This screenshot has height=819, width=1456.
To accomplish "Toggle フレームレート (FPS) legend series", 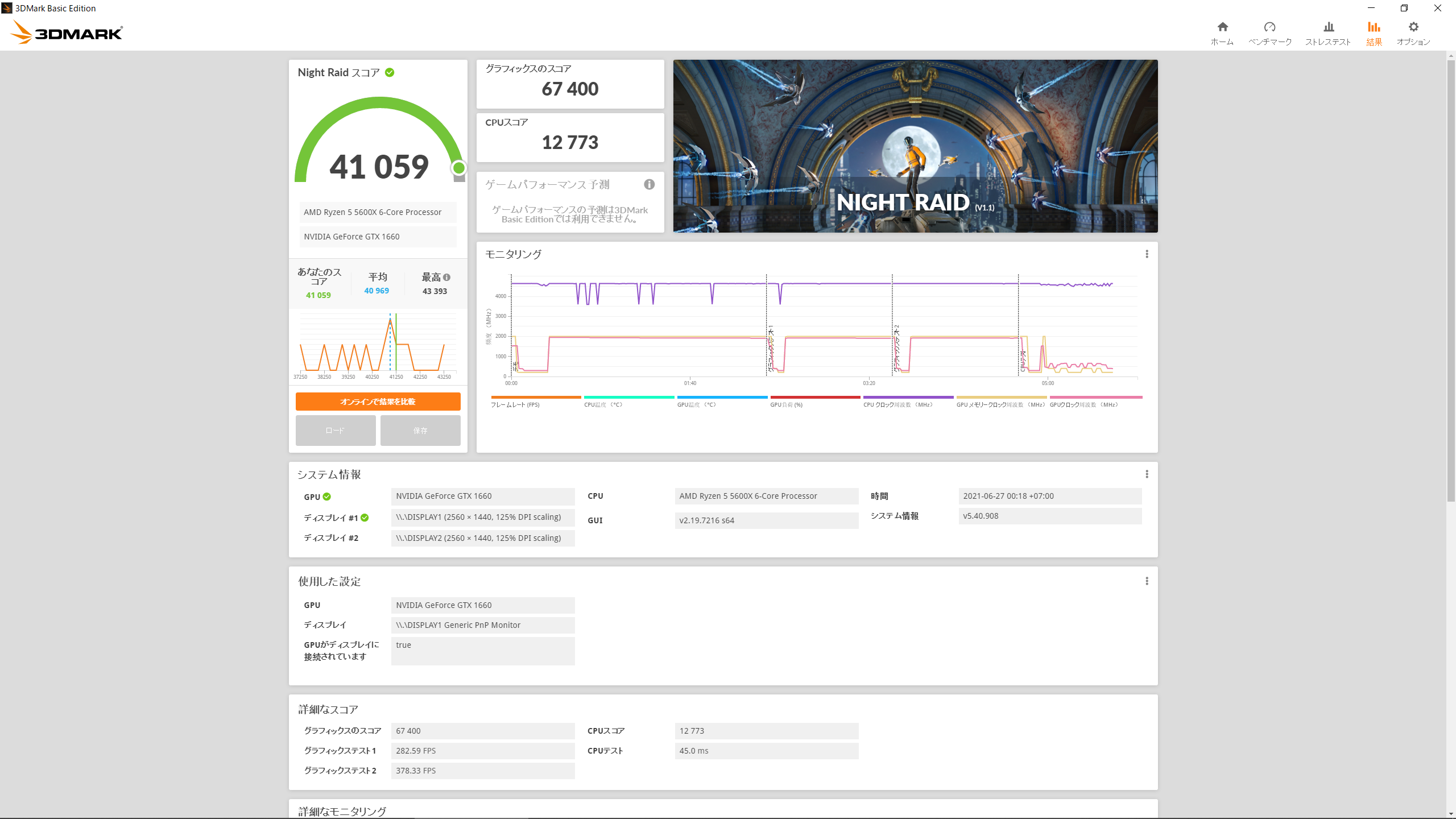I will coord(536,402).
